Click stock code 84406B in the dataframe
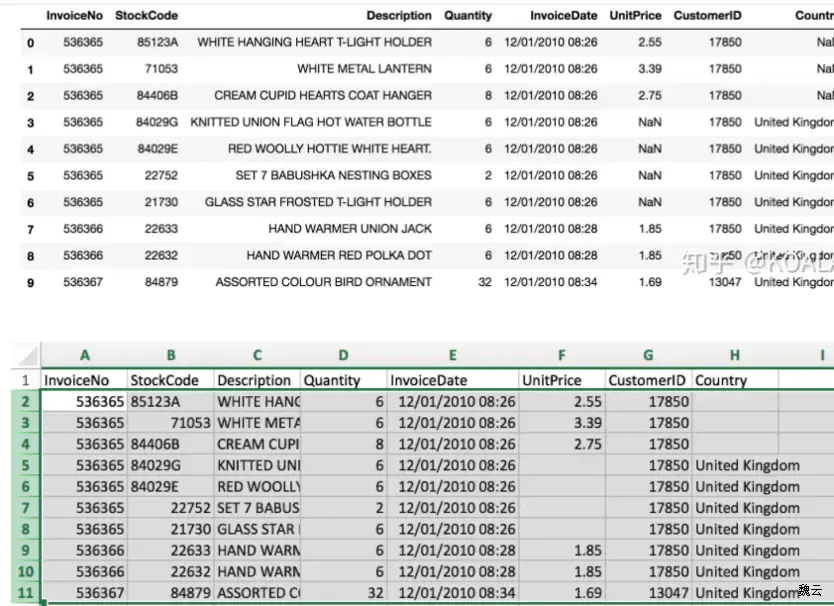 tap(157, 95)
